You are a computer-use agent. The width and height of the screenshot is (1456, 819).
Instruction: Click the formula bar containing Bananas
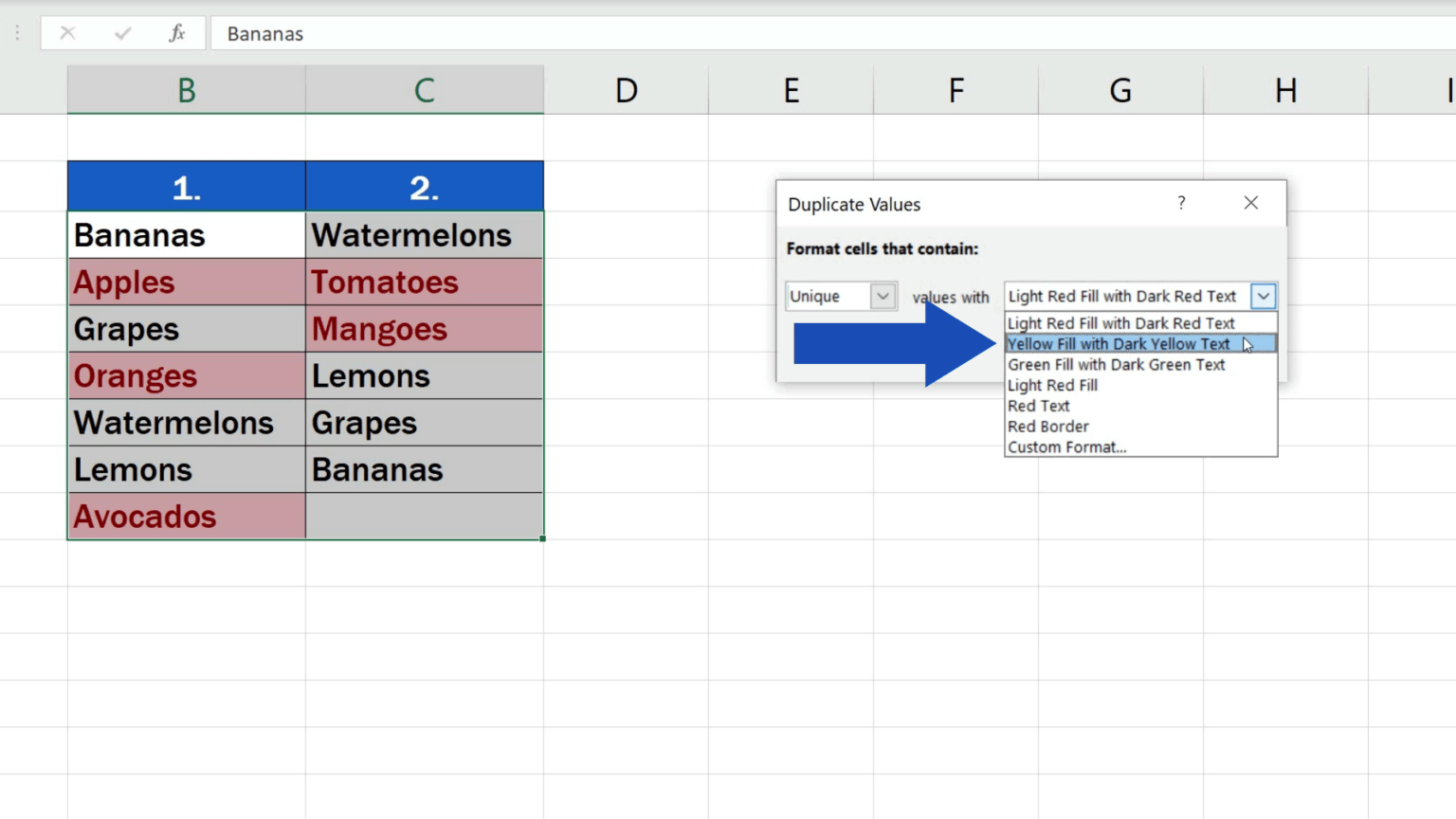pyautogui.click(x=834, y=33)
